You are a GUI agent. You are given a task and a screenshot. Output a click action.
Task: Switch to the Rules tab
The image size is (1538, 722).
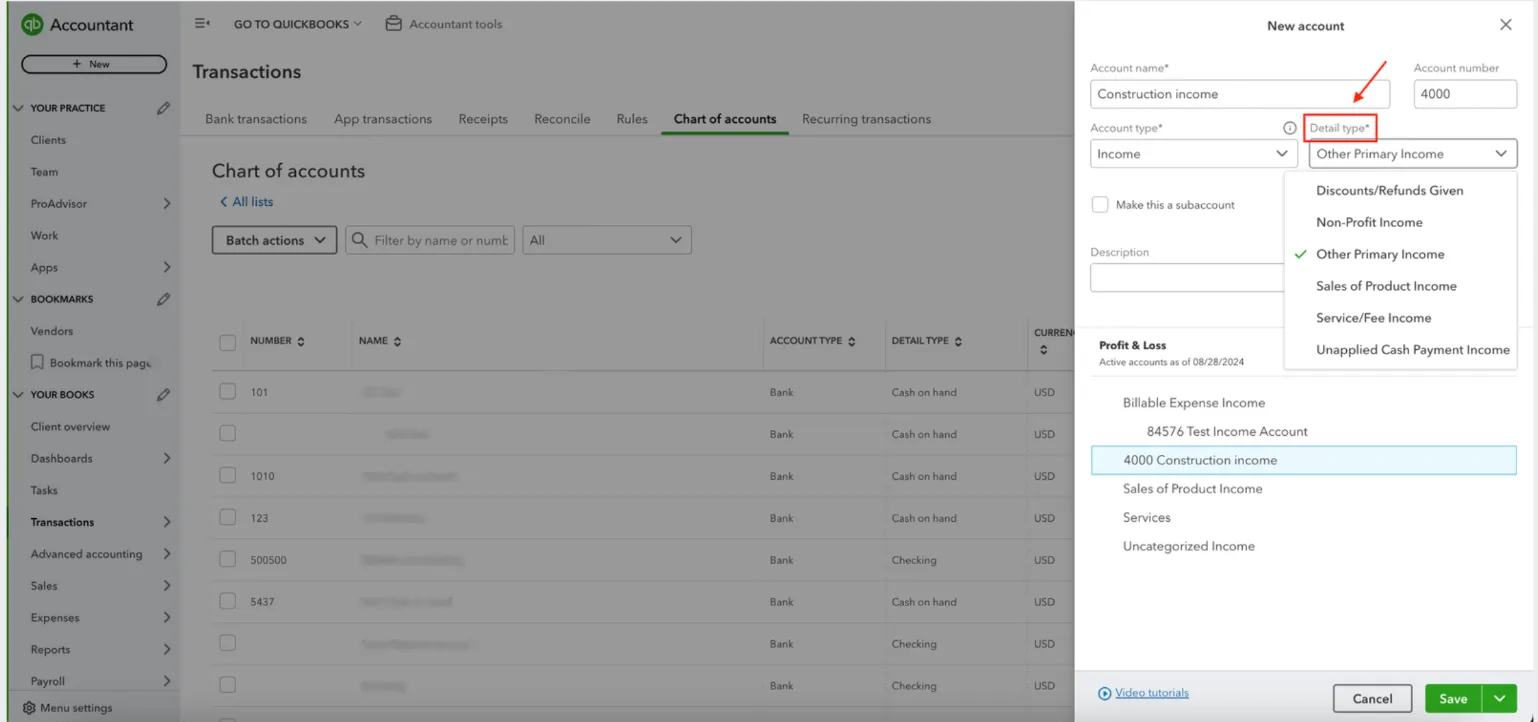632,119
